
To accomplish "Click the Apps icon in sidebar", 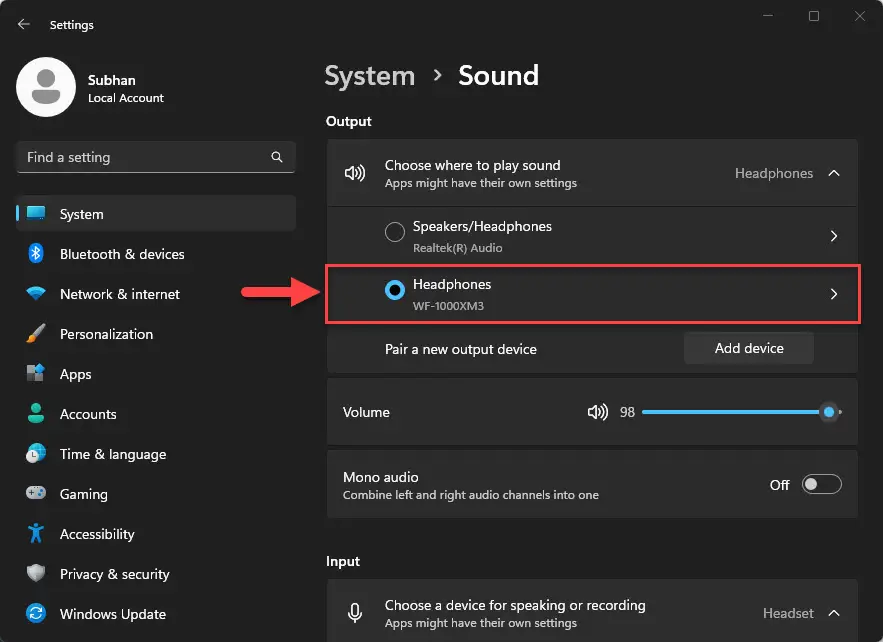I will (36, 373).
